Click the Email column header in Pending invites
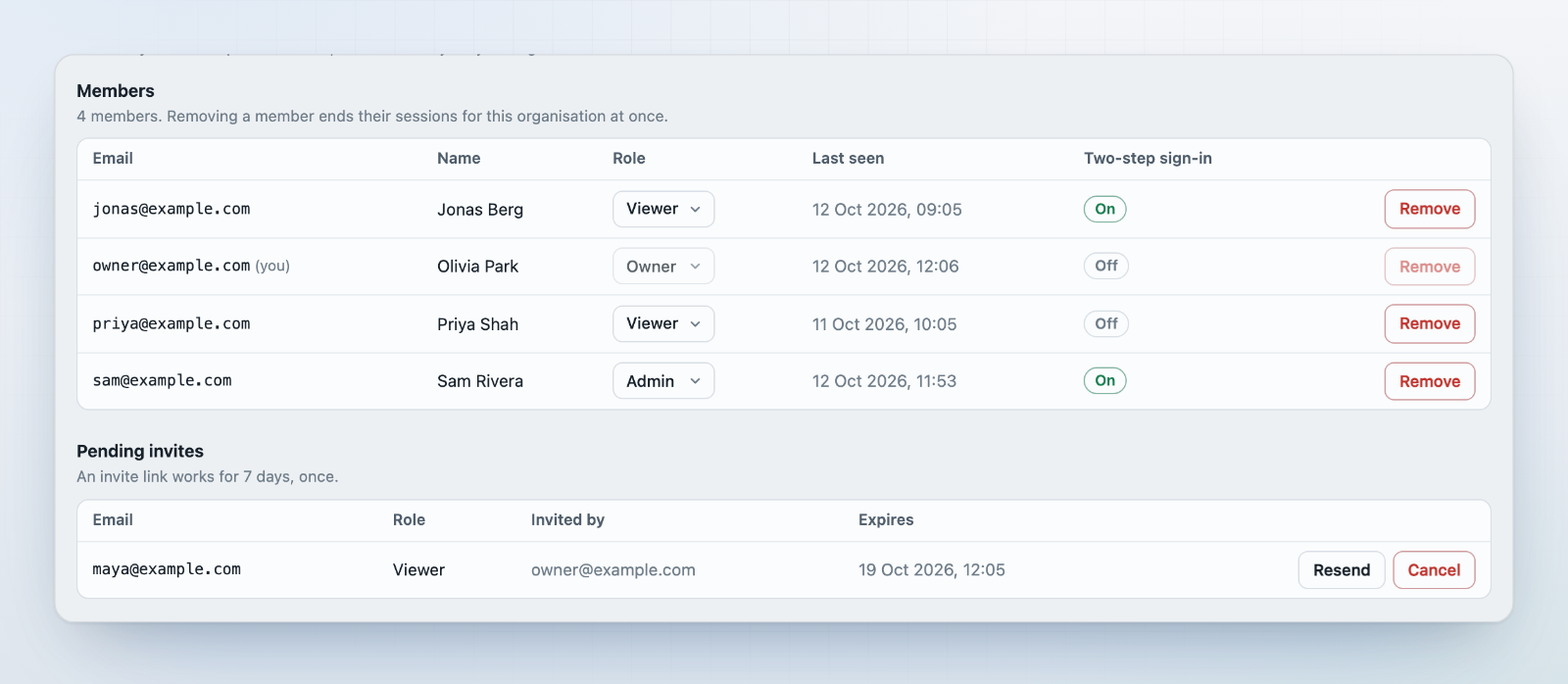 pos(113,520)
